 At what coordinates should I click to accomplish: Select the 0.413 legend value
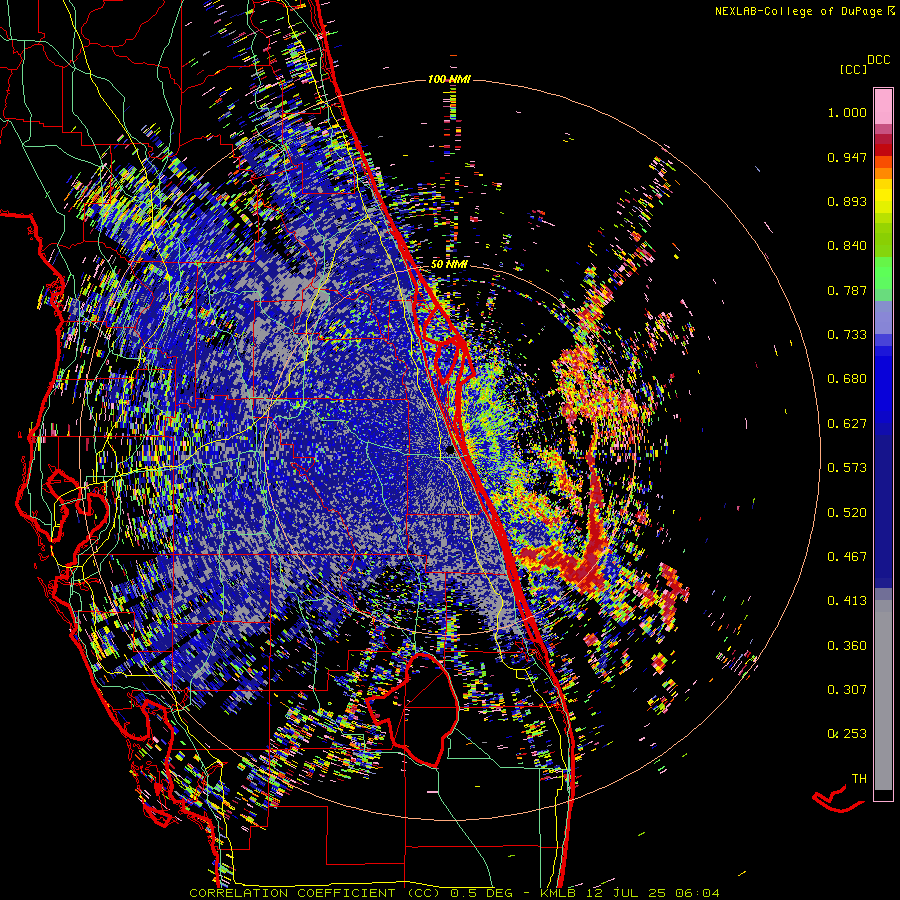pyautogui.click(x=847, y=601)
